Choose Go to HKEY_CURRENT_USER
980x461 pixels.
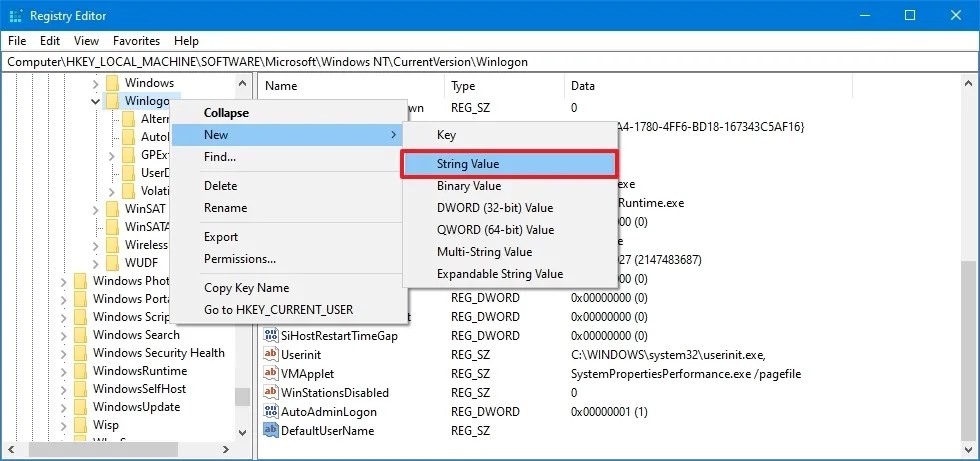pyautogui.click(x=289, y=310)
